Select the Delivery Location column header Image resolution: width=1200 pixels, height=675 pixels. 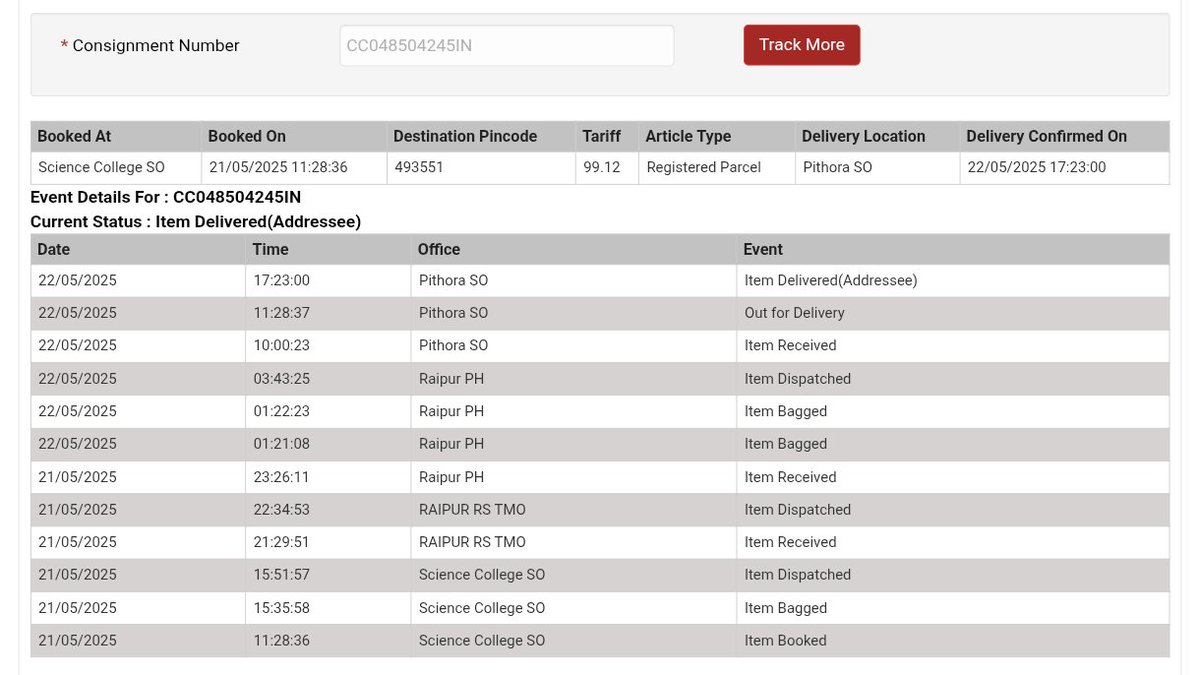[x=877, y=136]
